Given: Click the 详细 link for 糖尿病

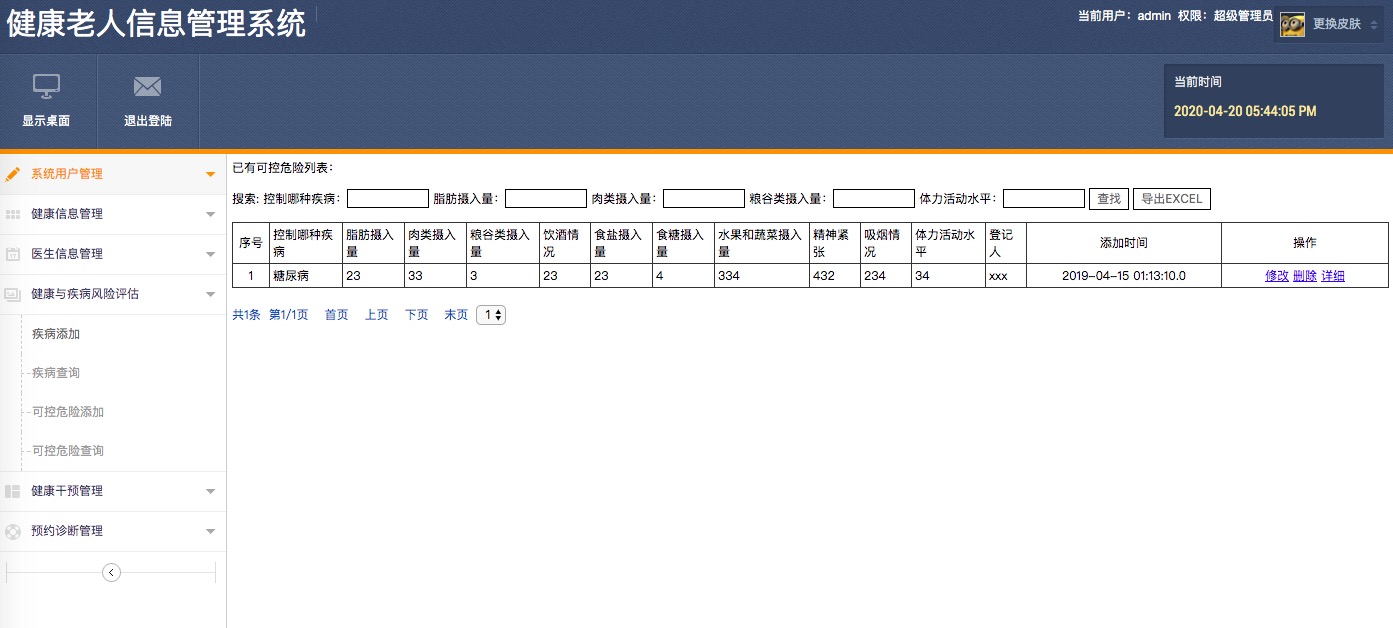Looking at the screenshot, I should pyautogui.click(x=1333, y=276).
